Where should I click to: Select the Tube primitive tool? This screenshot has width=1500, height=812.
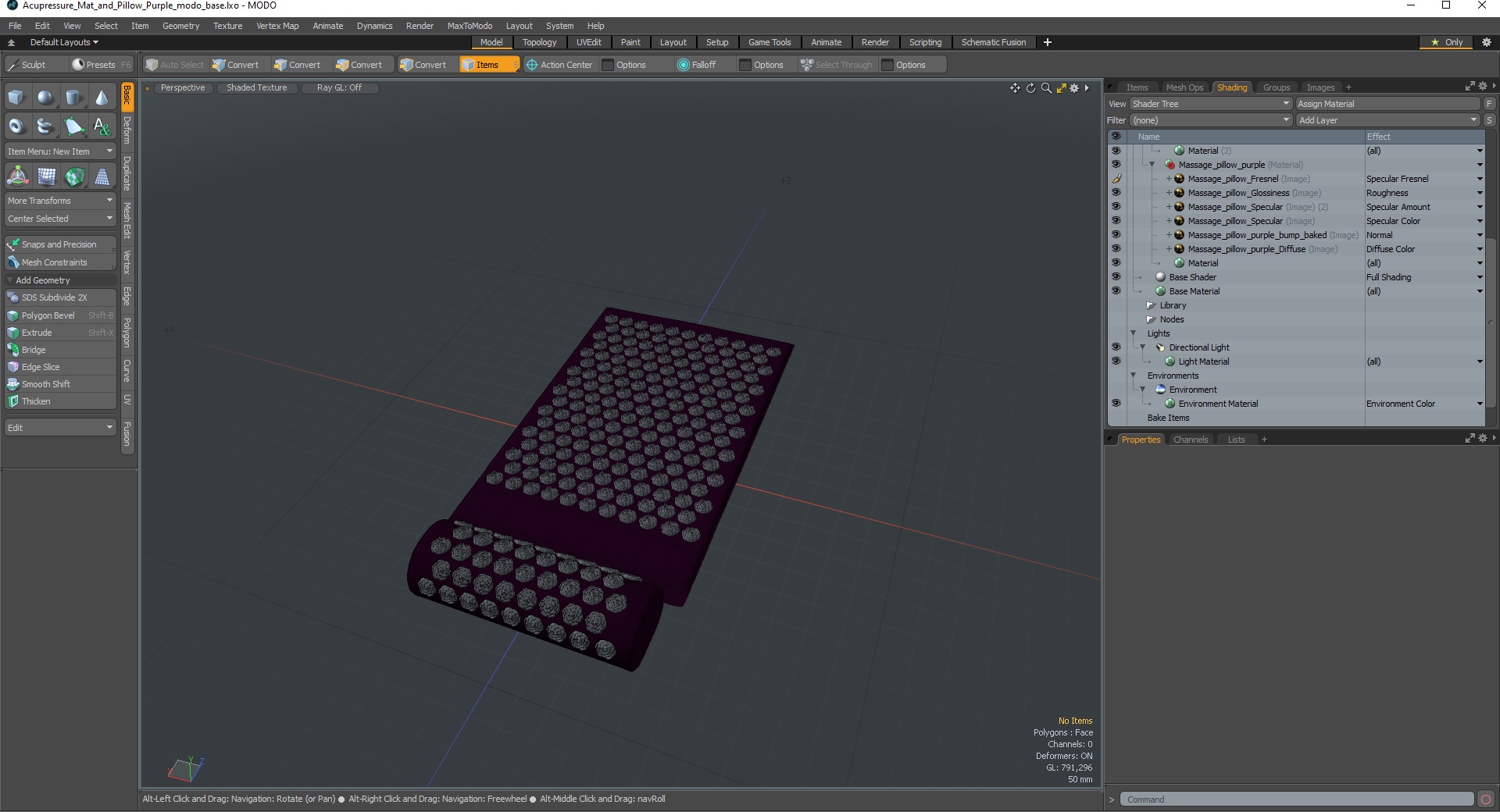click(x=45, y=126)
